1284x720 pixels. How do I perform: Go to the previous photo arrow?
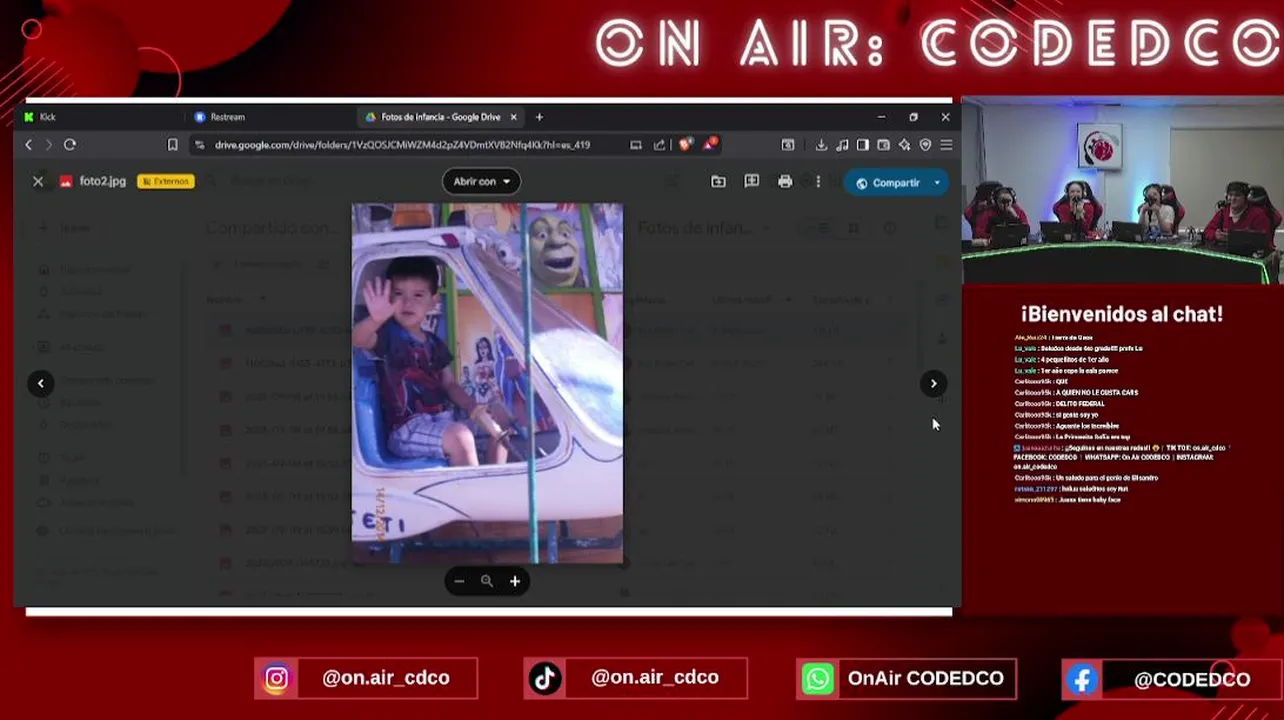click(41, 383)
